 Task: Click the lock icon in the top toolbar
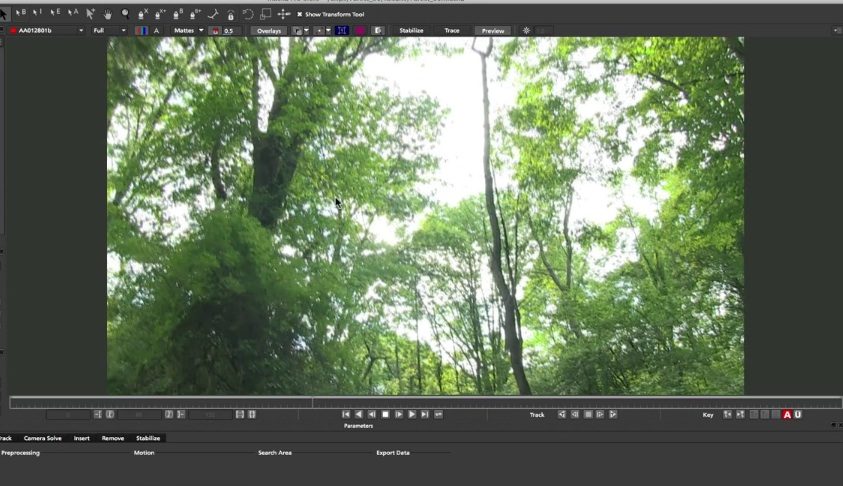(231, 15)
